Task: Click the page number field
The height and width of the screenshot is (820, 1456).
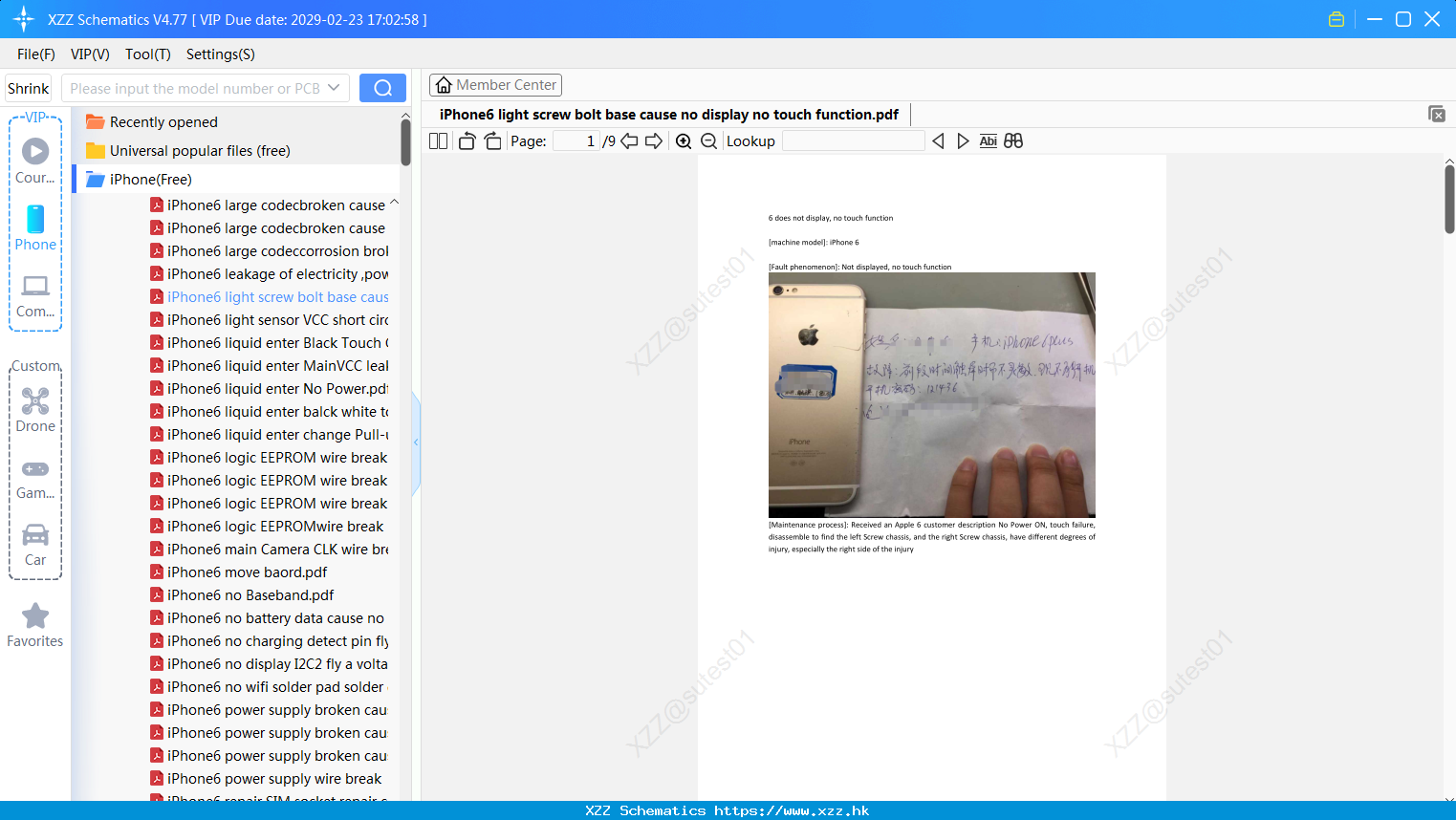Action: pos(576,140)
